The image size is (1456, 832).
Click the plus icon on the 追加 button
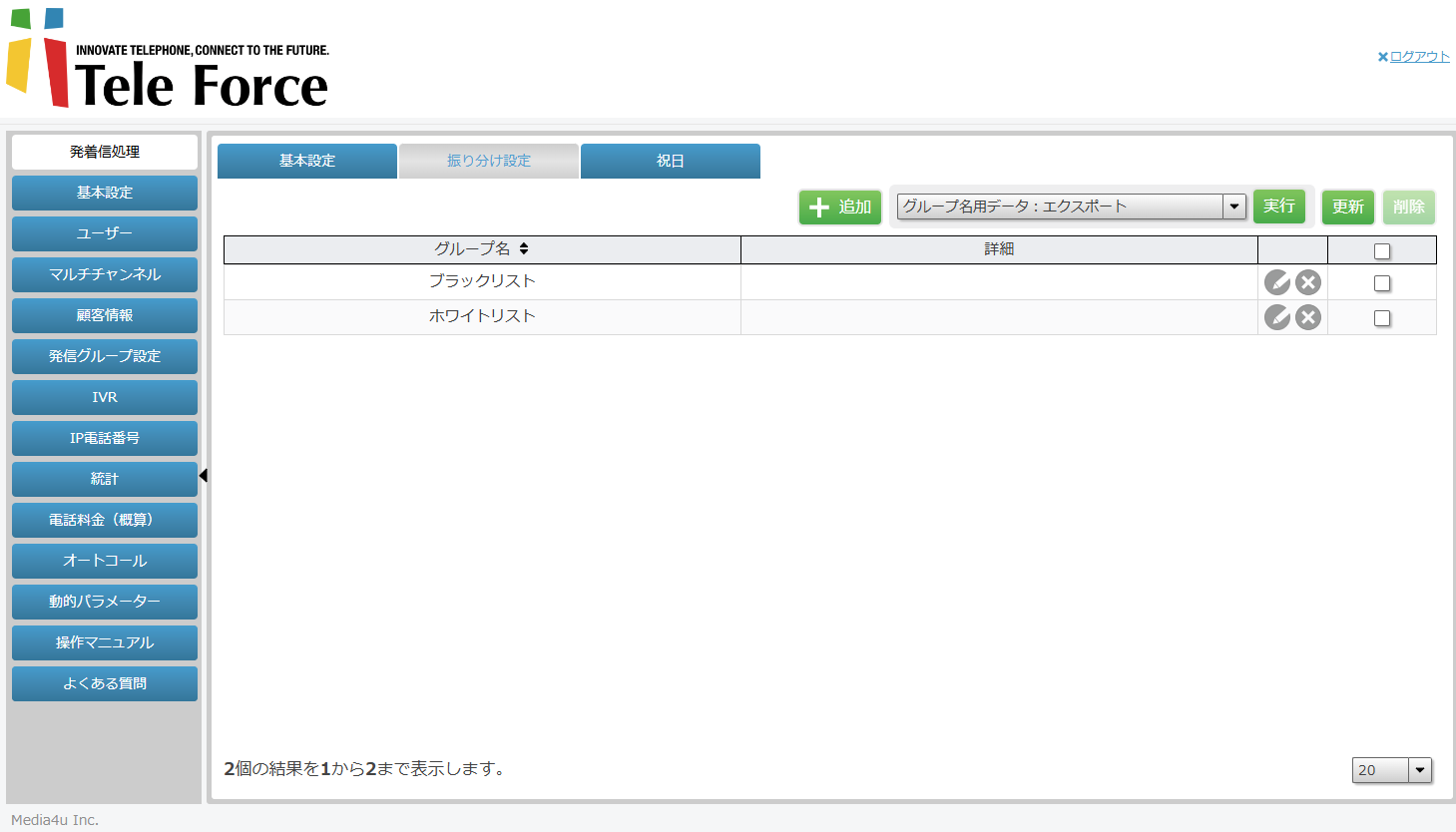(818, 207)
